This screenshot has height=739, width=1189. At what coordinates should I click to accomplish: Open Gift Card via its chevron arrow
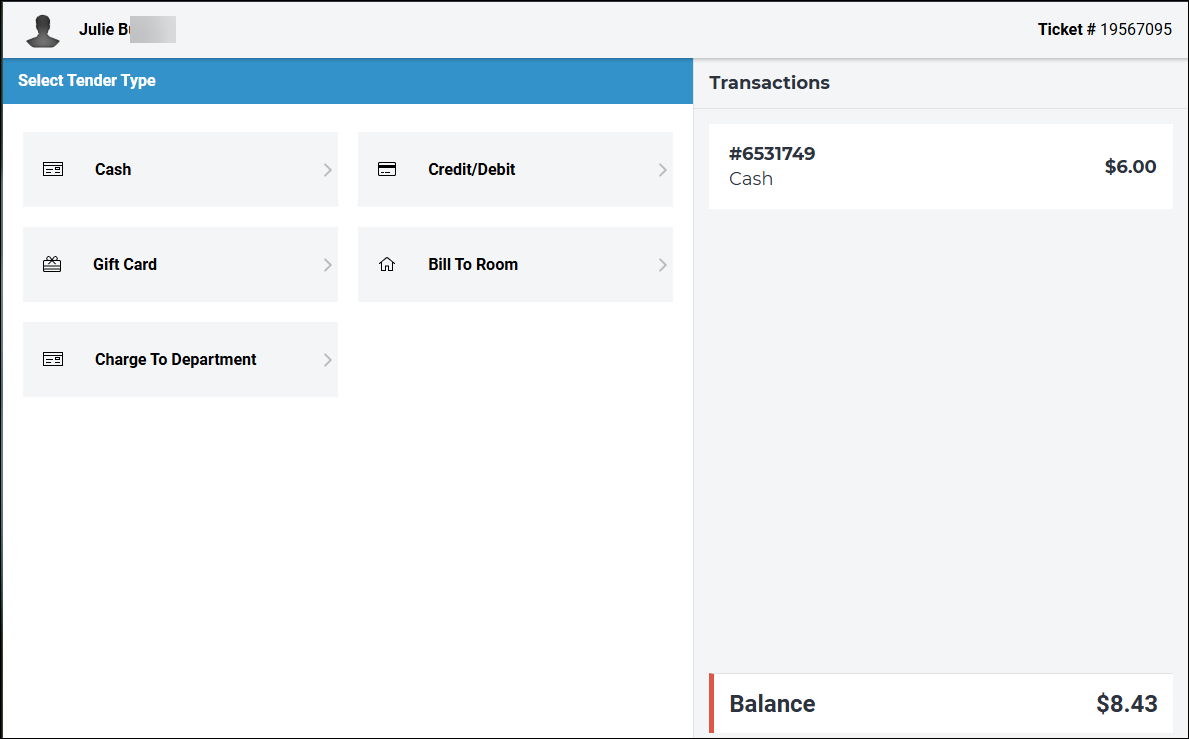[x=328, y=265]
